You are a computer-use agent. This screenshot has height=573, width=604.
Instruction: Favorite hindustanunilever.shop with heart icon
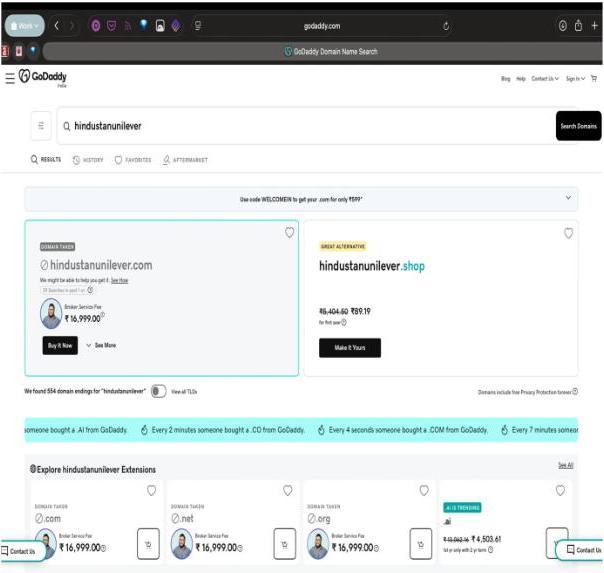pyautogui.click(x=568, y=233)
